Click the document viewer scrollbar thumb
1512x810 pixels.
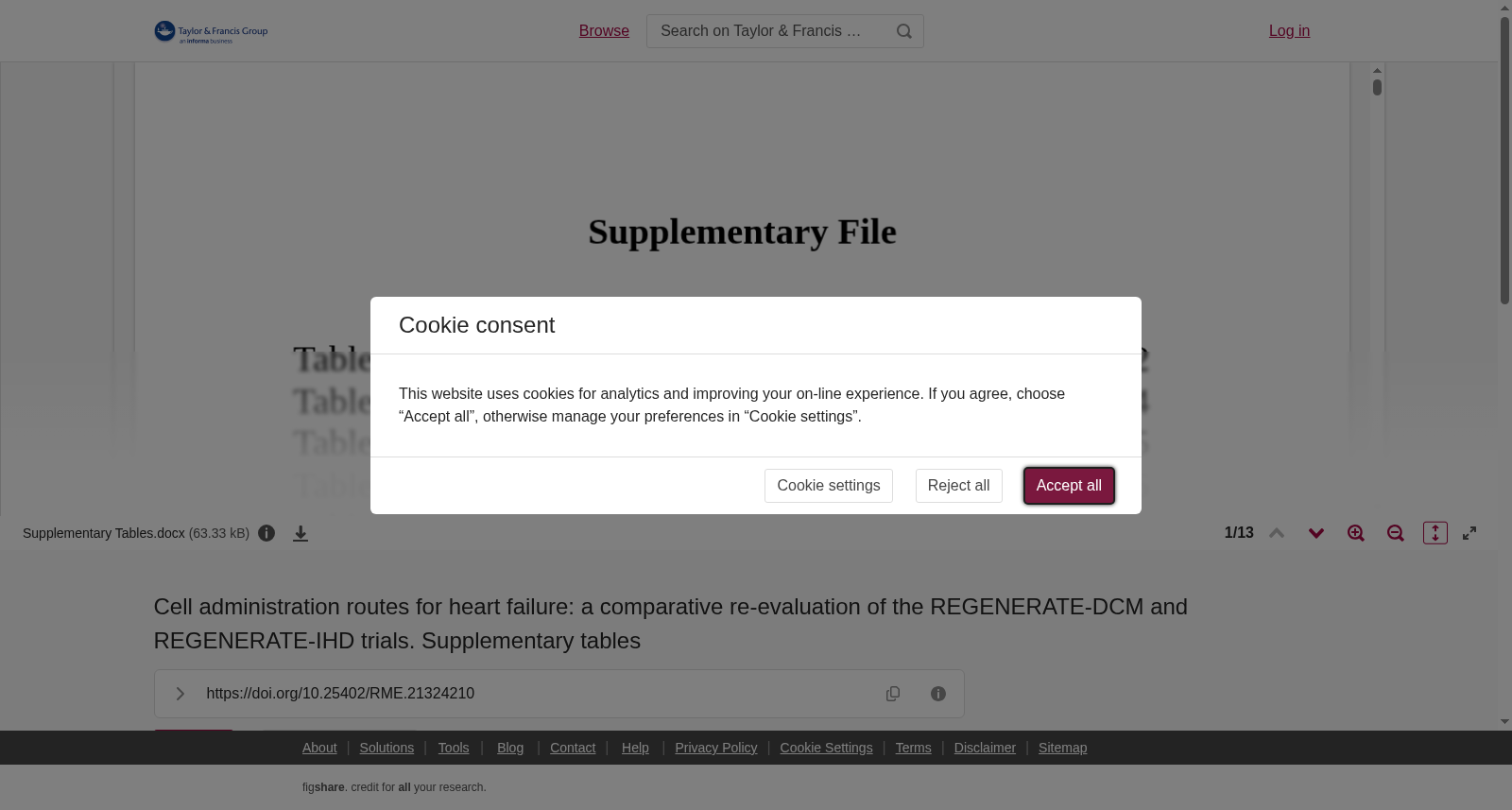pos(1377,88)
